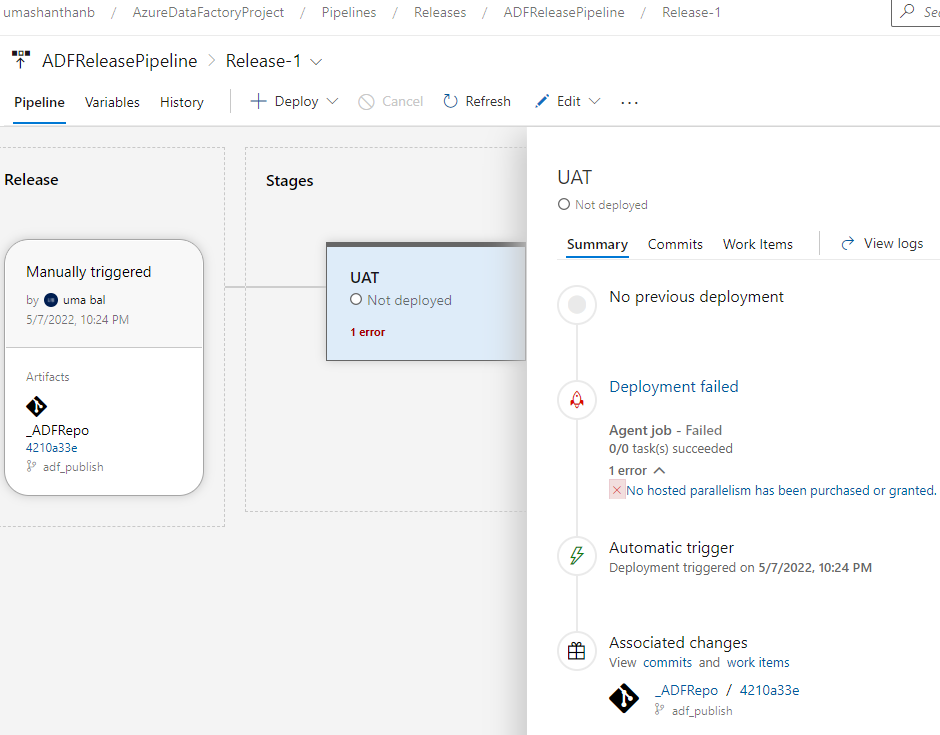Viewport: 940px width, 735px height.
Task: Click the git icon beside _ADFRepo / 4210a33e
Action: point(624,698)
